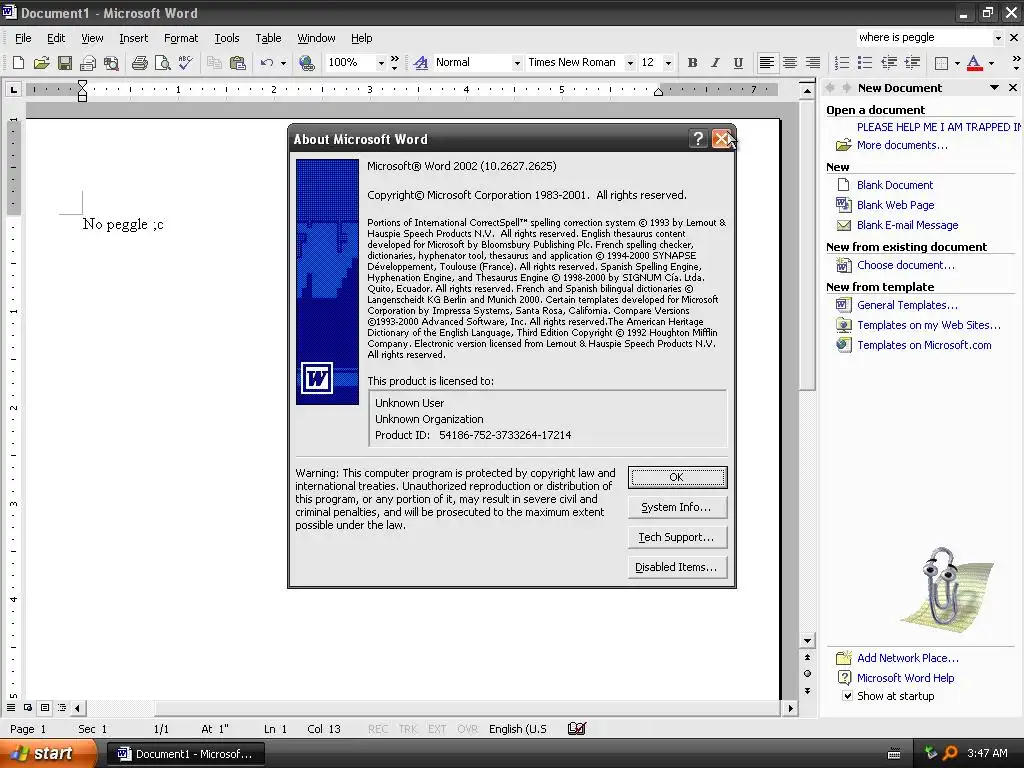1024x768 pixels.
Task: Open the 100% zoom dropdown
Action: [x=381, y=63]
